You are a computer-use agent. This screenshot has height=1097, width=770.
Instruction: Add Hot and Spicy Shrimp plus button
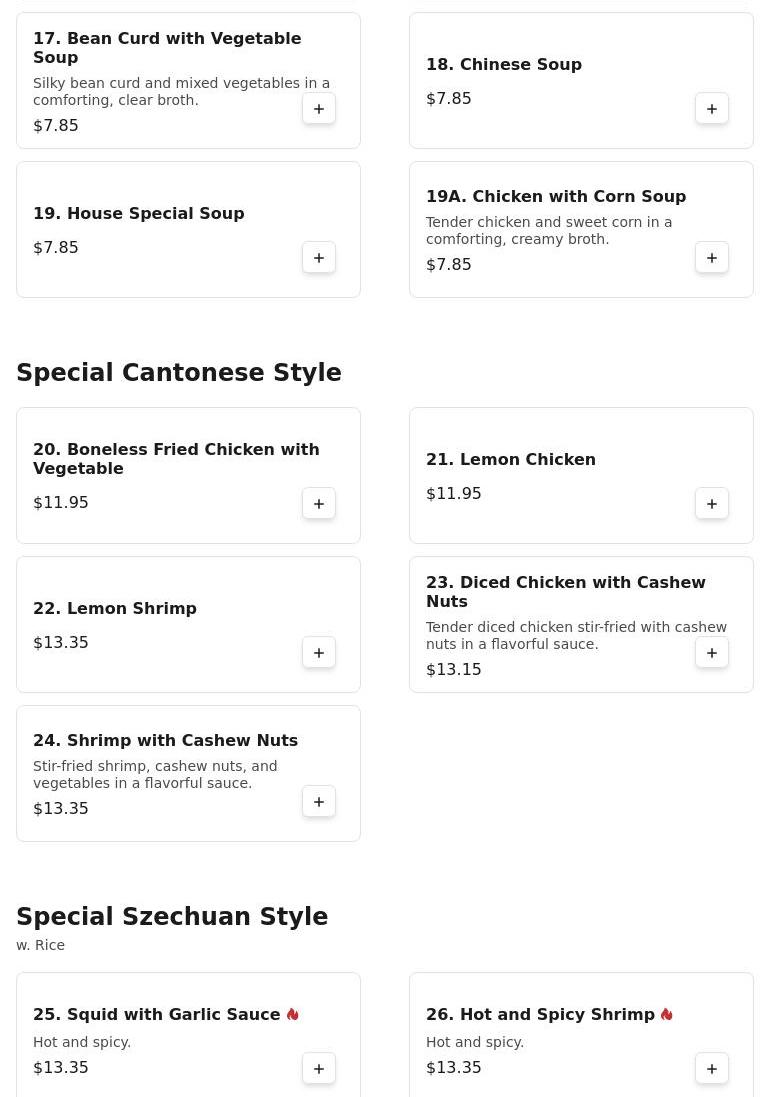coord(712,1069)
